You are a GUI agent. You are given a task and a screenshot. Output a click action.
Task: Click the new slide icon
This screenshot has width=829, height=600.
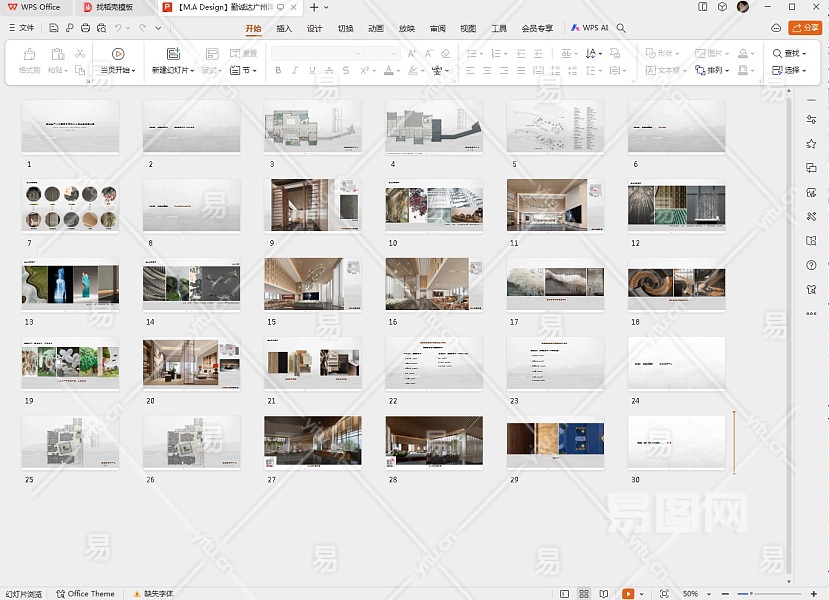(173, 54)
